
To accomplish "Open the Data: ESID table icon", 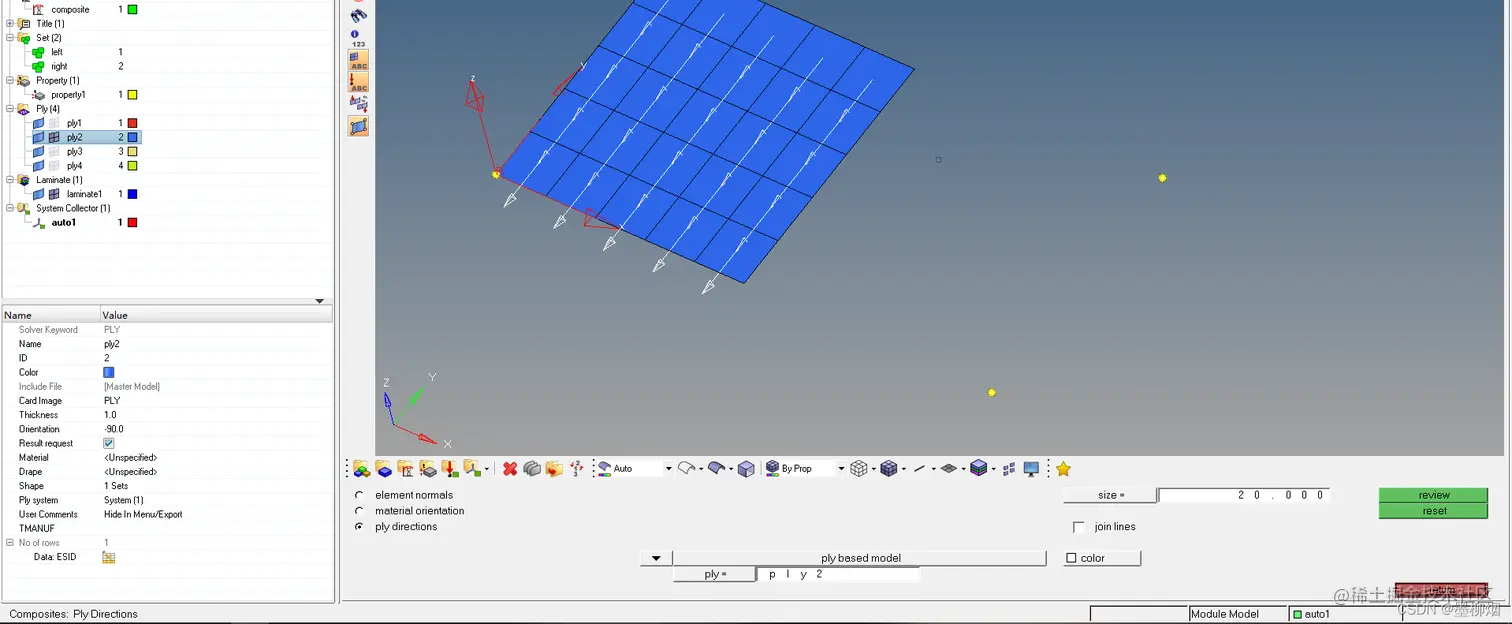I will click(x=108, y=557).
